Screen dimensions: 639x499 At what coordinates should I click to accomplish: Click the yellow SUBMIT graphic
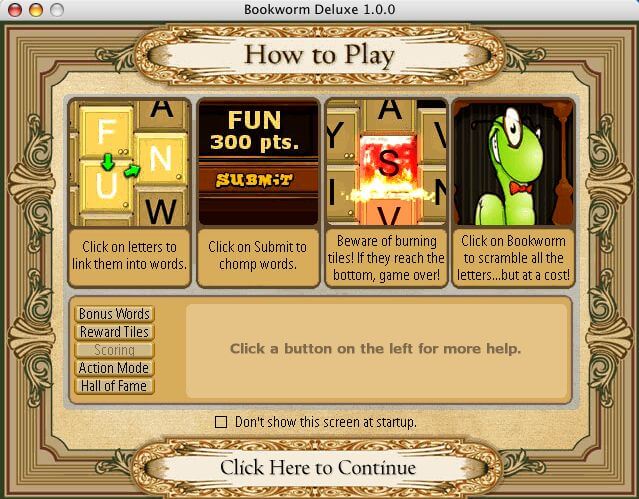[x=254, y=180]
